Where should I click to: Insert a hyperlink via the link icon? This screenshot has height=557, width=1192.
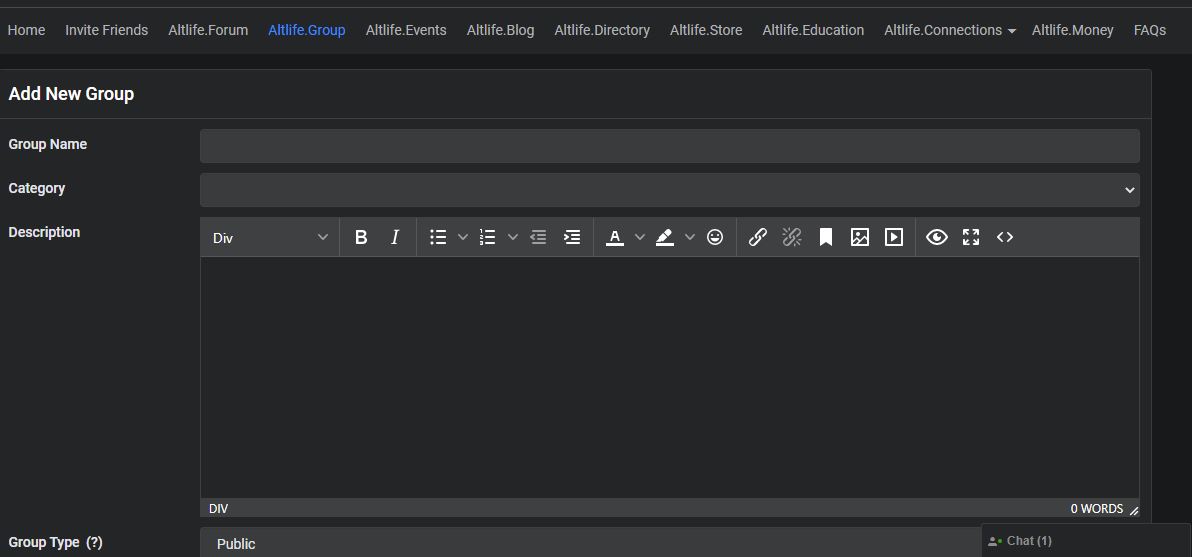758,237
